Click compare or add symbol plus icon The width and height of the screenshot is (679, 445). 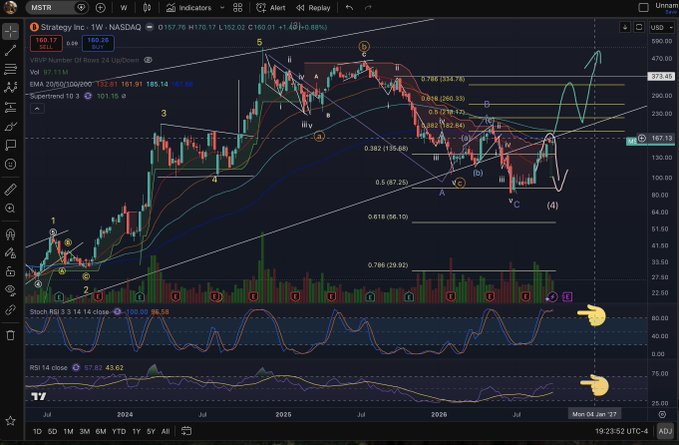(x=100, y=7)
